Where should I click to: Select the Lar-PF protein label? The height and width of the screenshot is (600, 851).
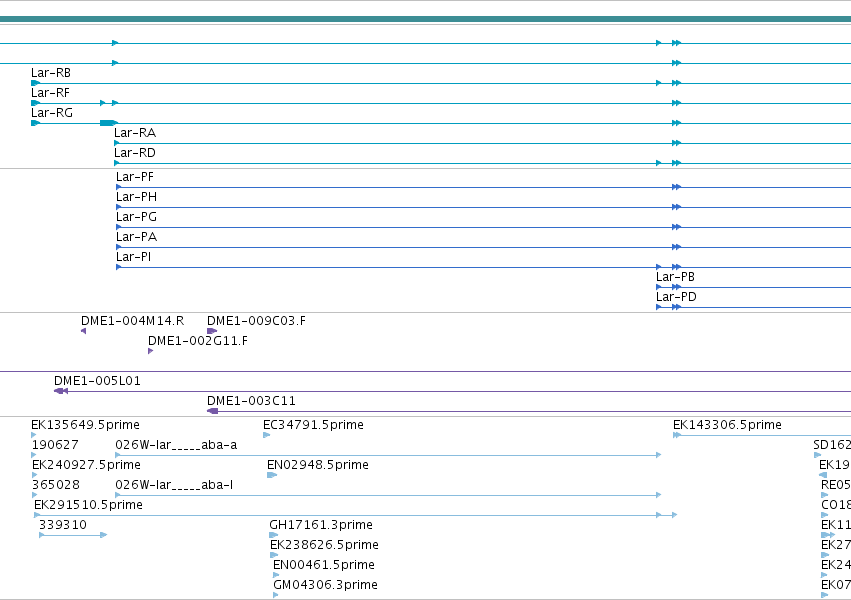(135, 177)
